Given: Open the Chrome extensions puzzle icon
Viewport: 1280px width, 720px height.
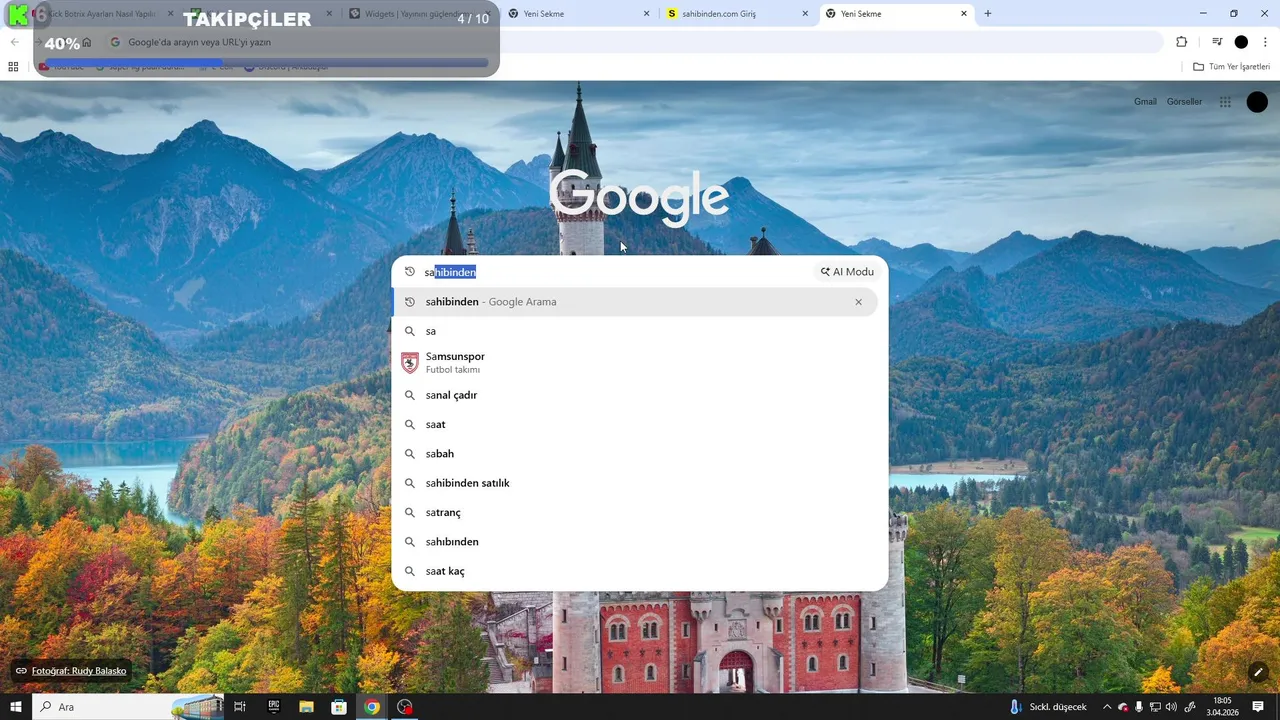Looking at the screenshot, I should (1182, 42).
